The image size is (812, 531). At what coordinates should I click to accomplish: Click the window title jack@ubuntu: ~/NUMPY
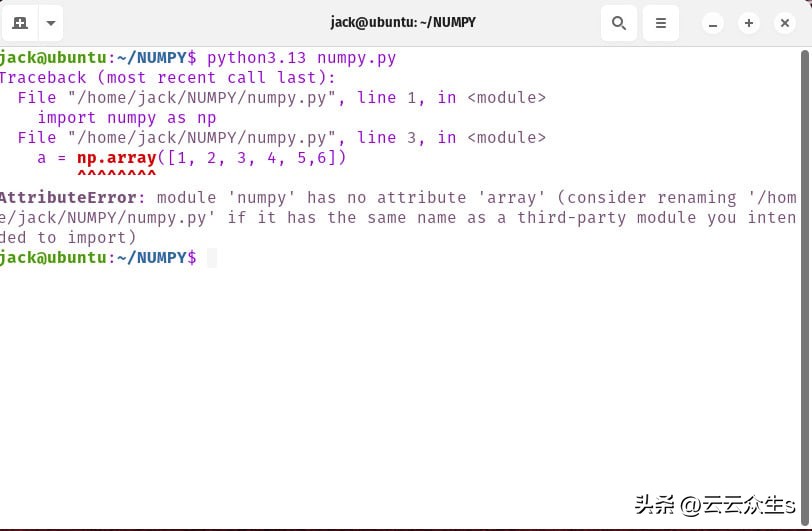pos(403,23)
